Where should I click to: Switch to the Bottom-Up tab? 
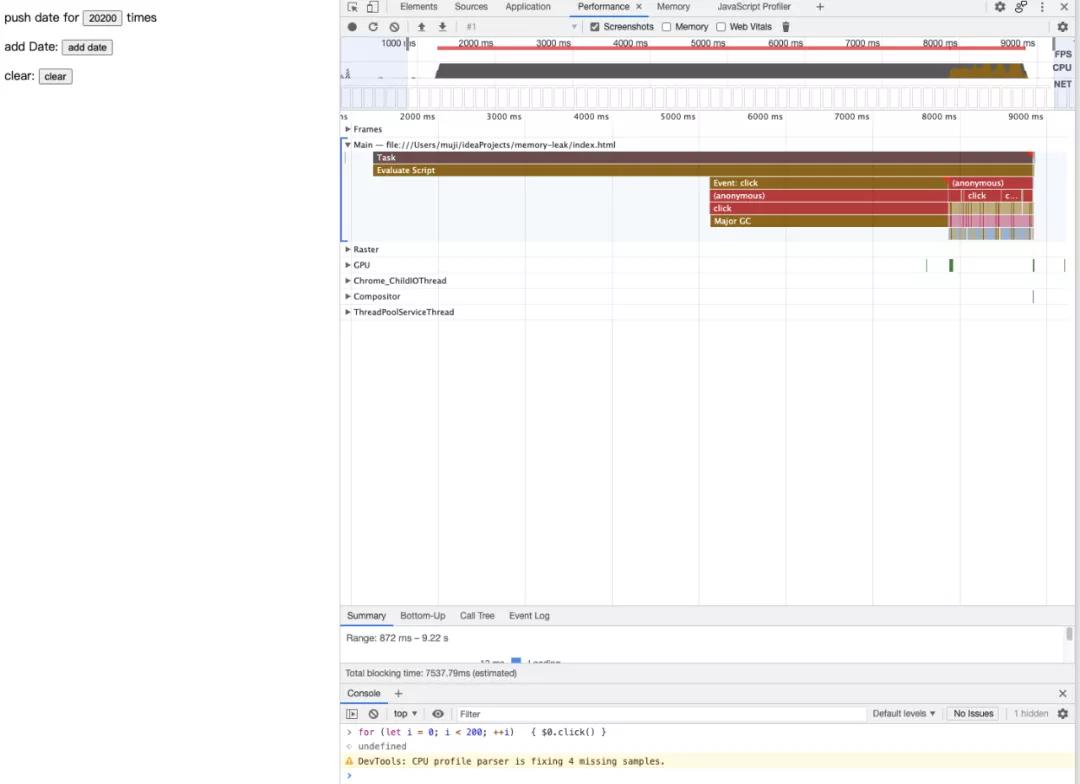(x=423, y=616)
